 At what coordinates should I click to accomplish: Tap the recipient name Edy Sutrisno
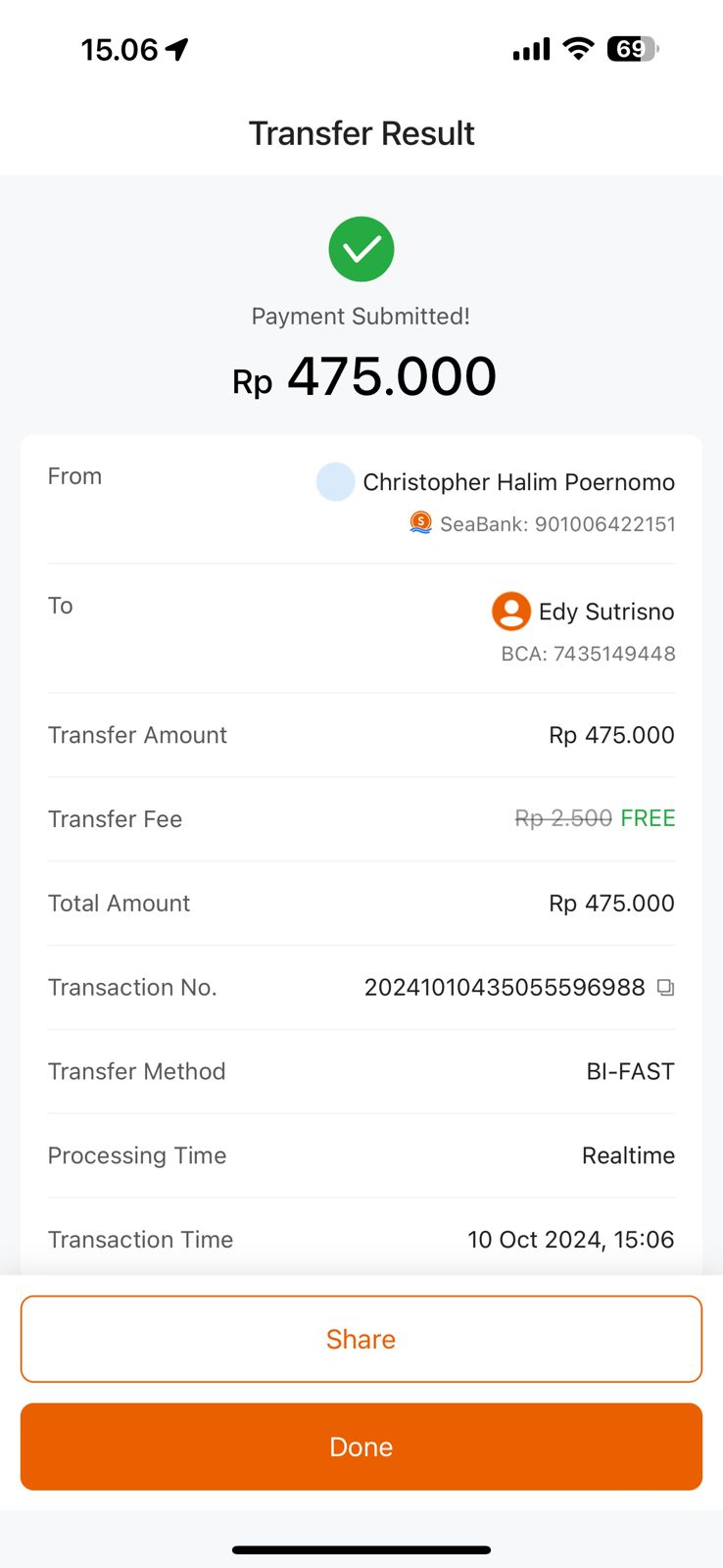point(606,612)
